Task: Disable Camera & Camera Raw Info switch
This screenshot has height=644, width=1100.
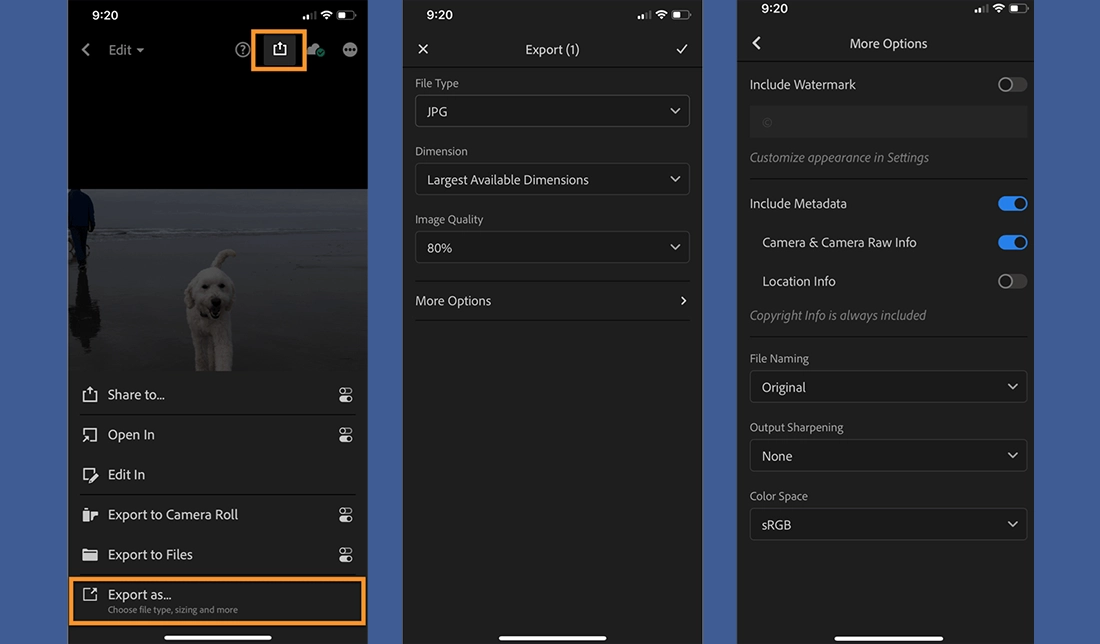Action: pos(1012,243)
